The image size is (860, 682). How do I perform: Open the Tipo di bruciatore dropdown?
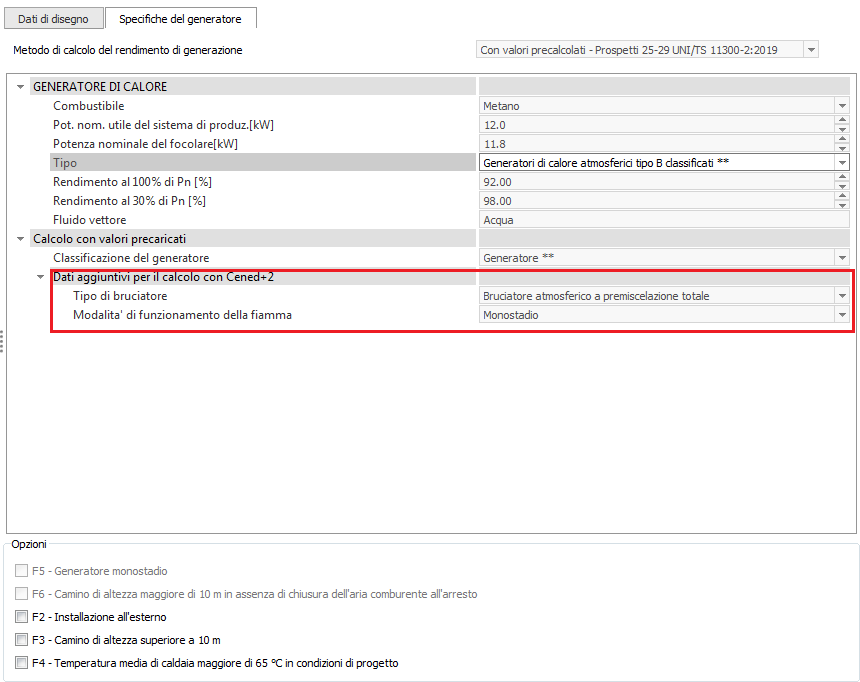pos(841,296)
